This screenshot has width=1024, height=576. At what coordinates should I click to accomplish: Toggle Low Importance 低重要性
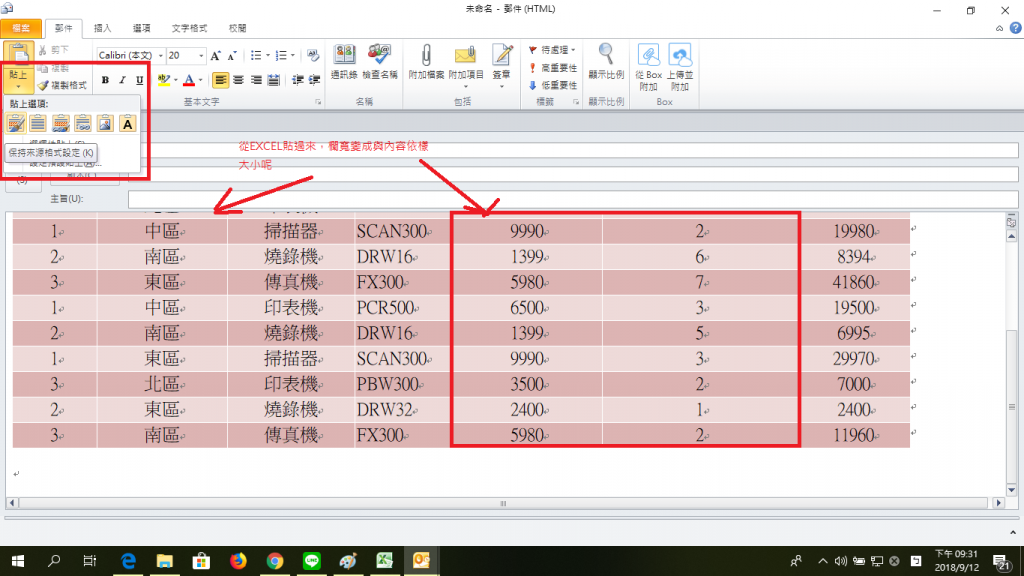tap(553, 85)
